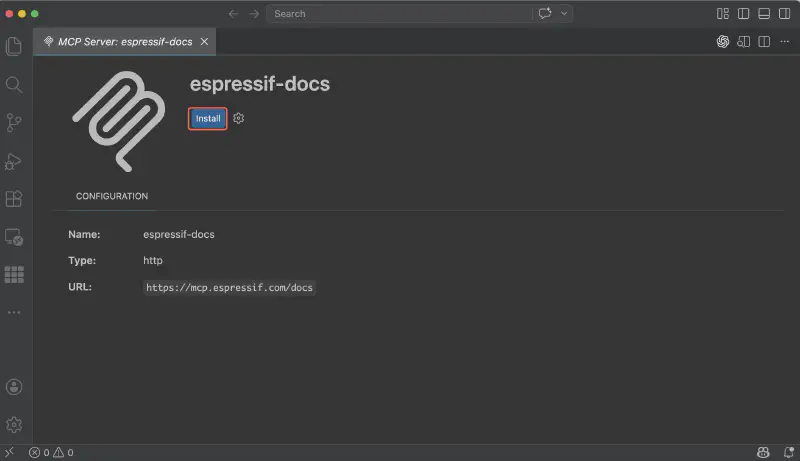Screen dimensions: 800x461
Task: Click the open-to-side preview editor icon
Action: (743, 42)
